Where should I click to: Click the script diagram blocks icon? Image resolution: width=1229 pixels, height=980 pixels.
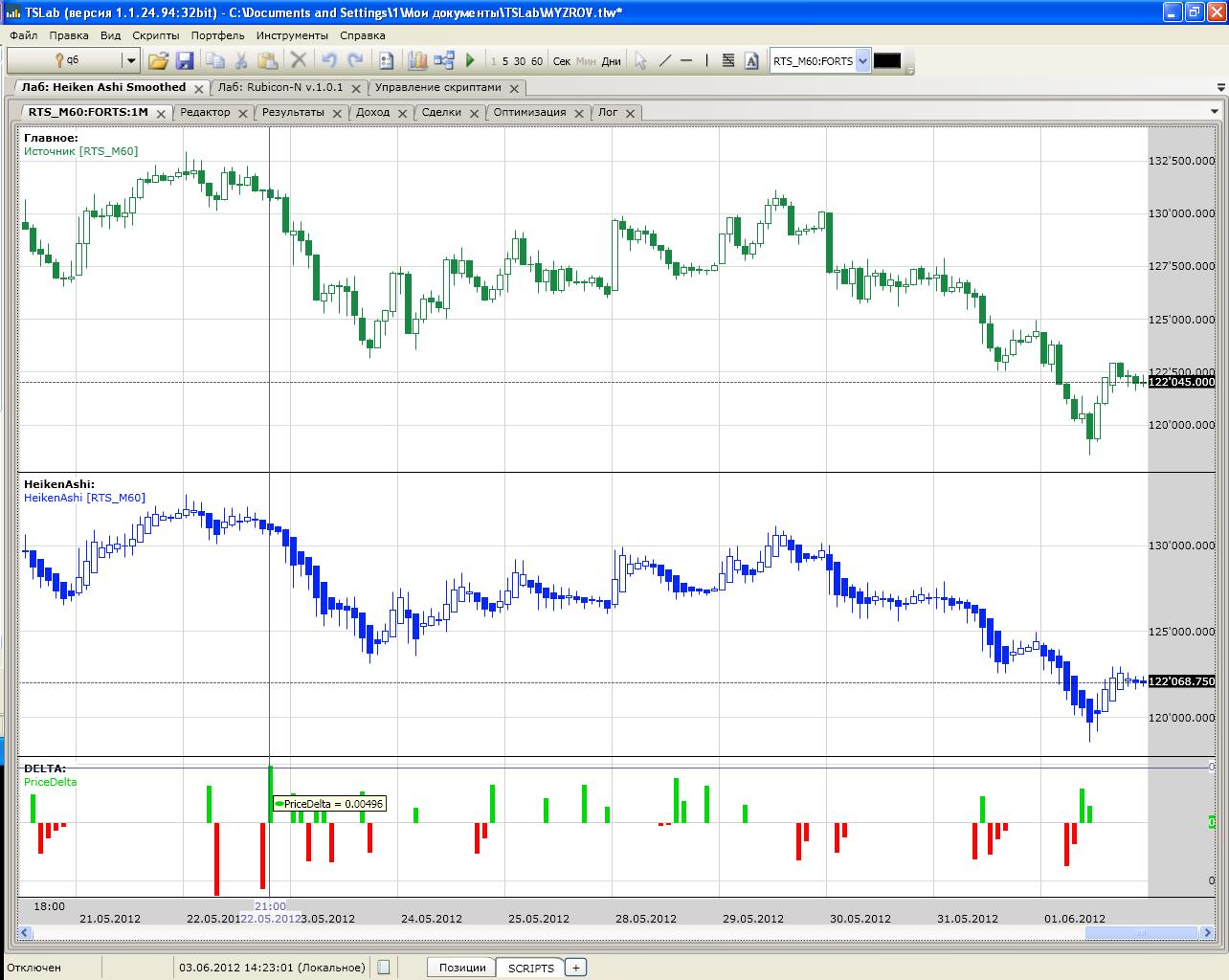443,61
